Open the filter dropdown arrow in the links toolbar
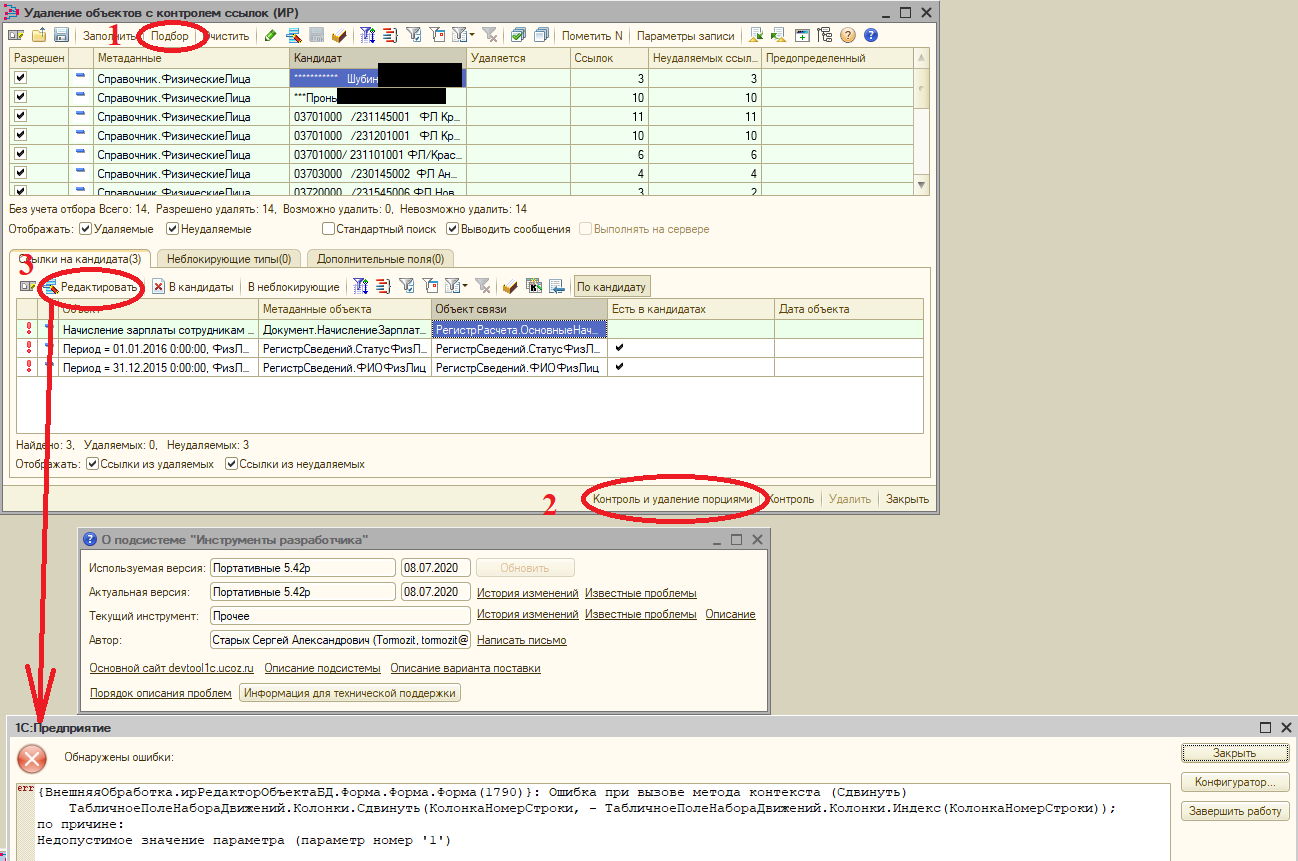The image size is (1298, 861). pos(464,287)
